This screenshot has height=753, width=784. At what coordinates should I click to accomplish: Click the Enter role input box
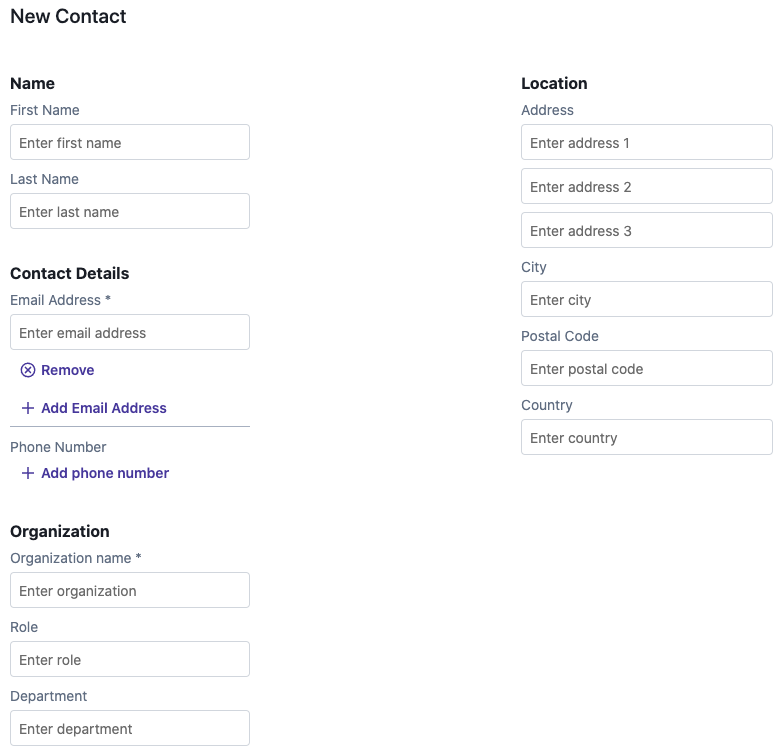(130, 660)
